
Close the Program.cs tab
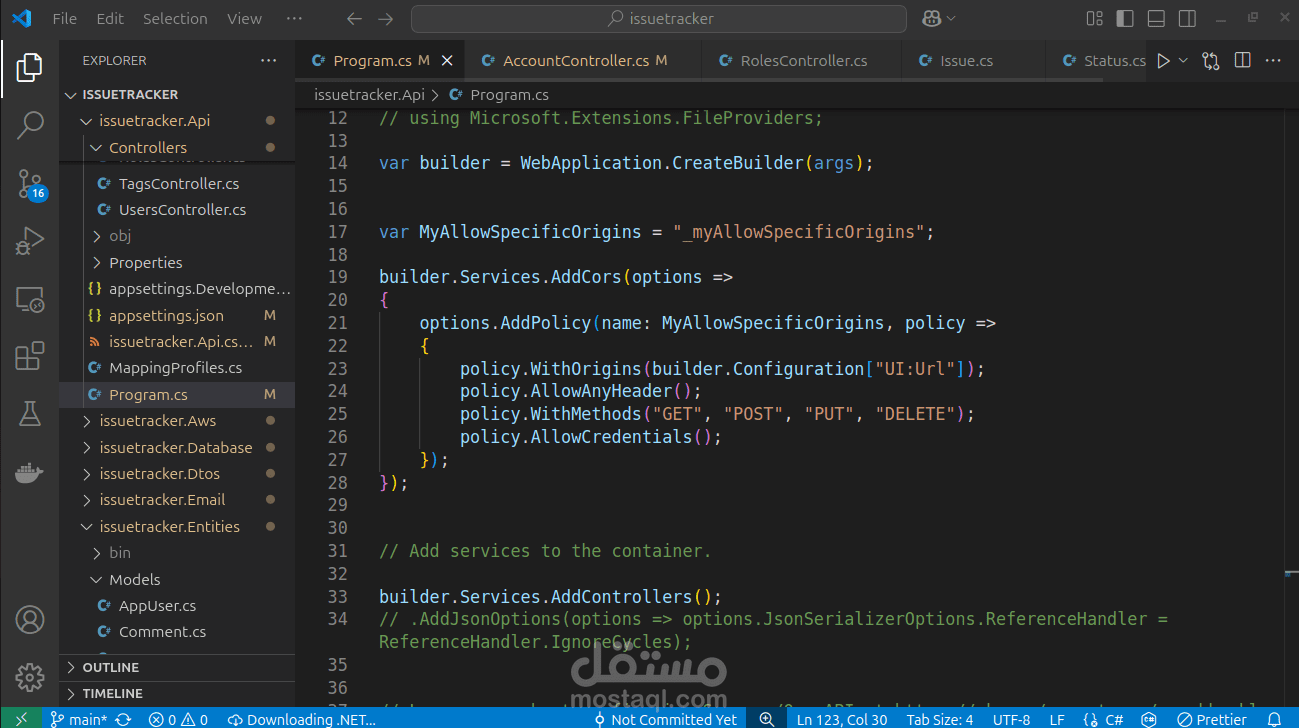(447, 61)
